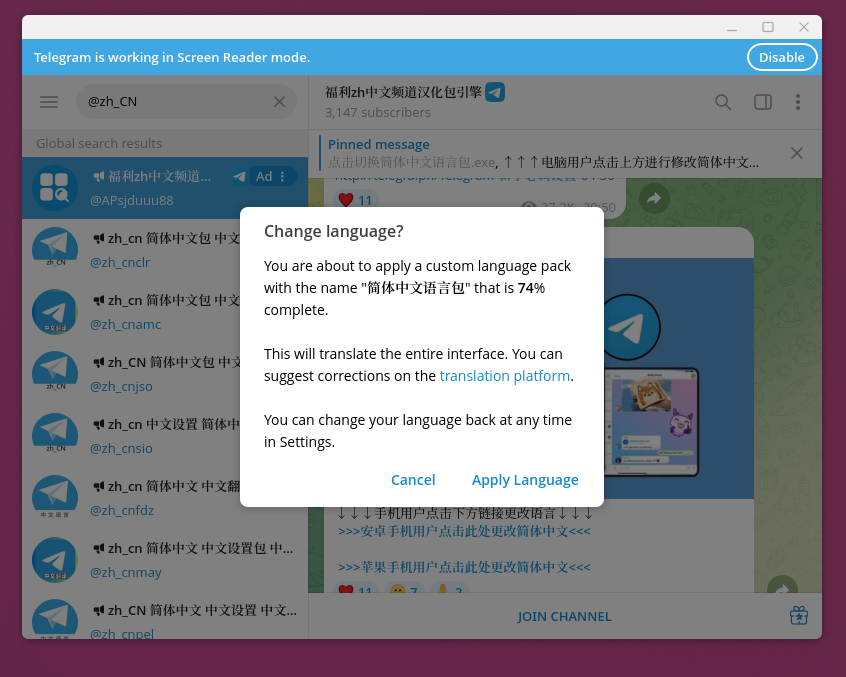Clear the @zh_CN search text
The image size is (846, 677).
pyautogui.click(x=279, y=102)
